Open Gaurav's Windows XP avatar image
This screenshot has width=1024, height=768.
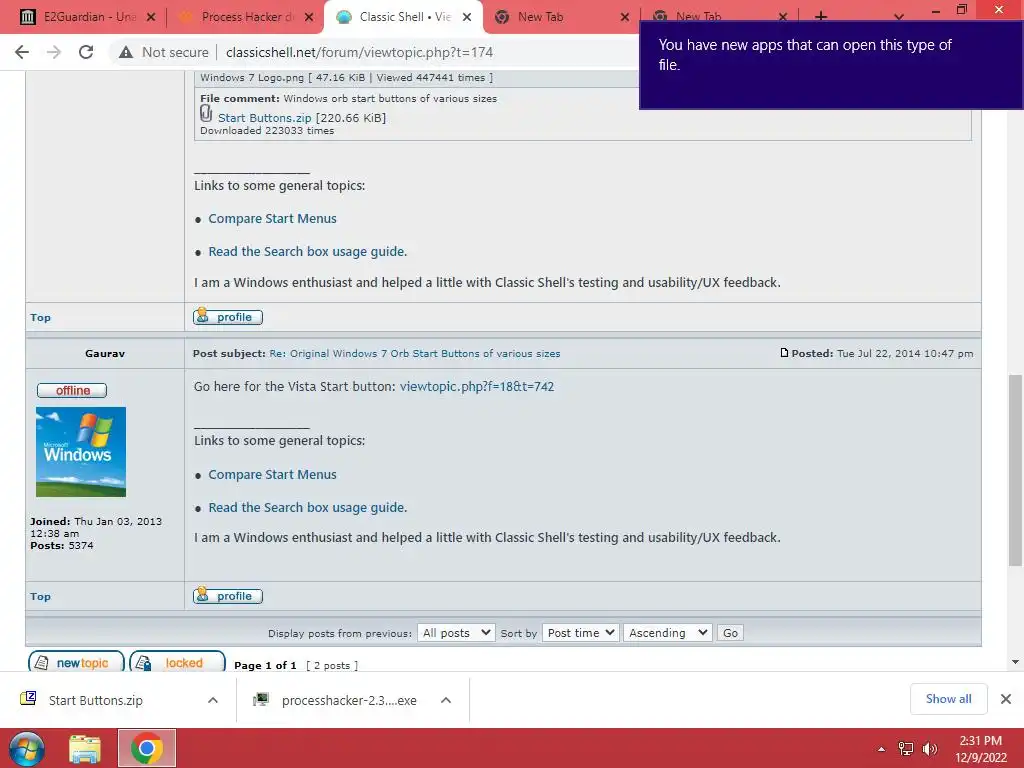click(81, 452)
